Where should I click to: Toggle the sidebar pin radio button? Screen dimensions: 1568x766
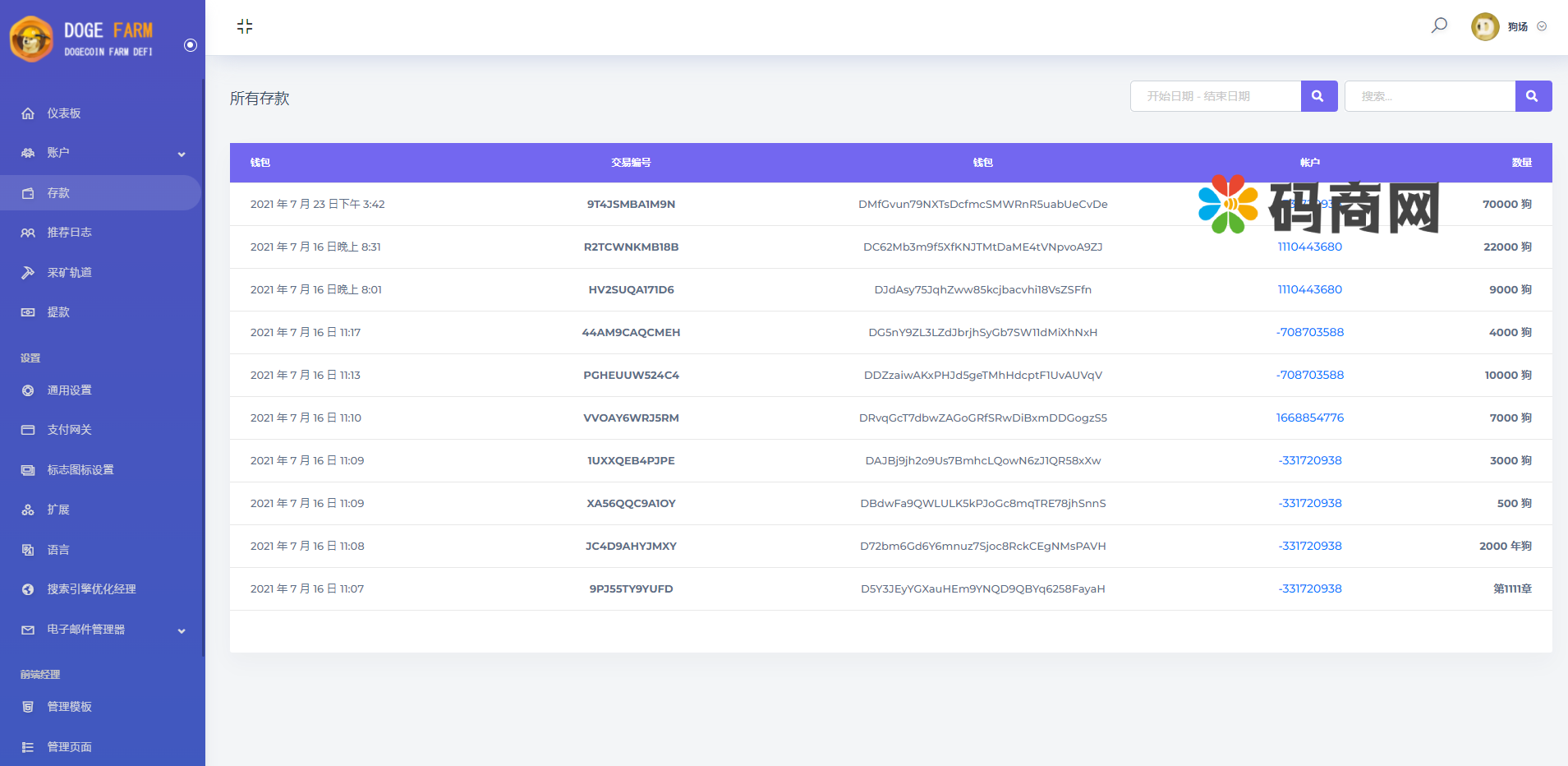[191, 45]
